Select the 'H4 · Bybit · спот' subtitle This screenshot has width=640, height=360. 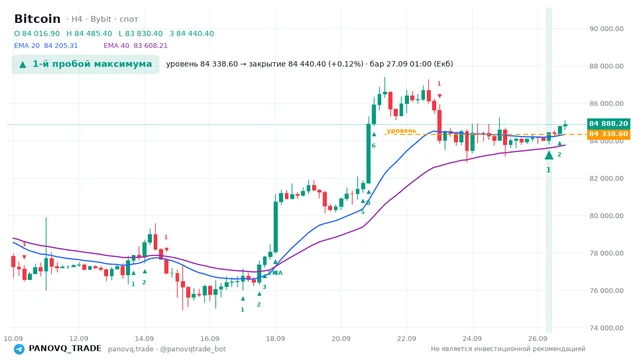pos(102,19)
